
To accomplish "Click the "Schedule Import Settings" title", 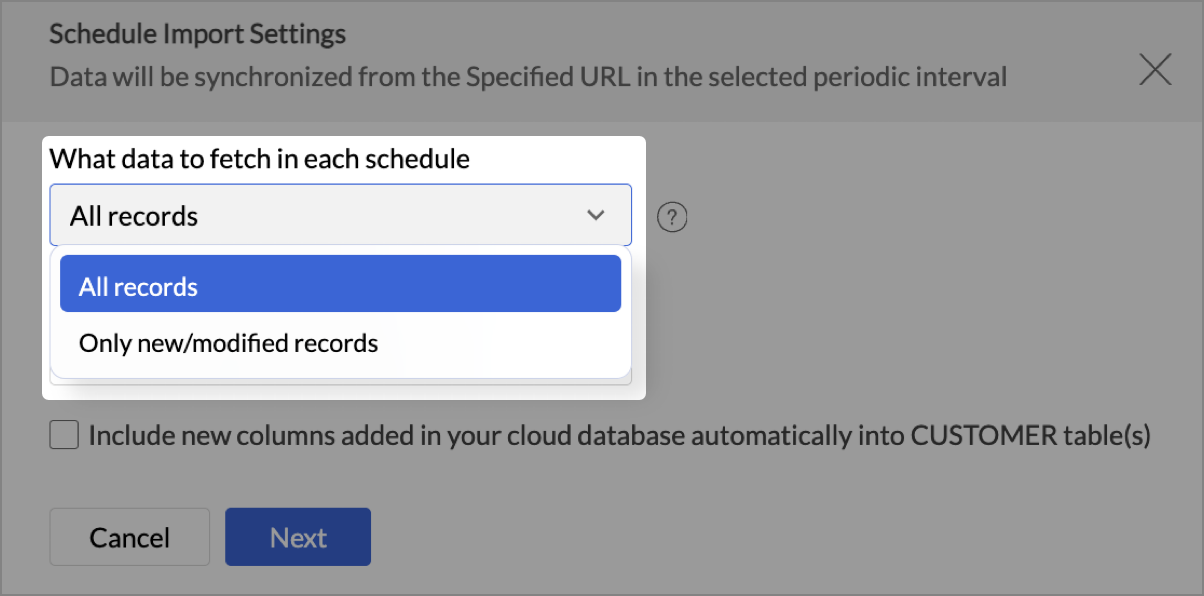I will pyautogui.click(x=198, y=34).
